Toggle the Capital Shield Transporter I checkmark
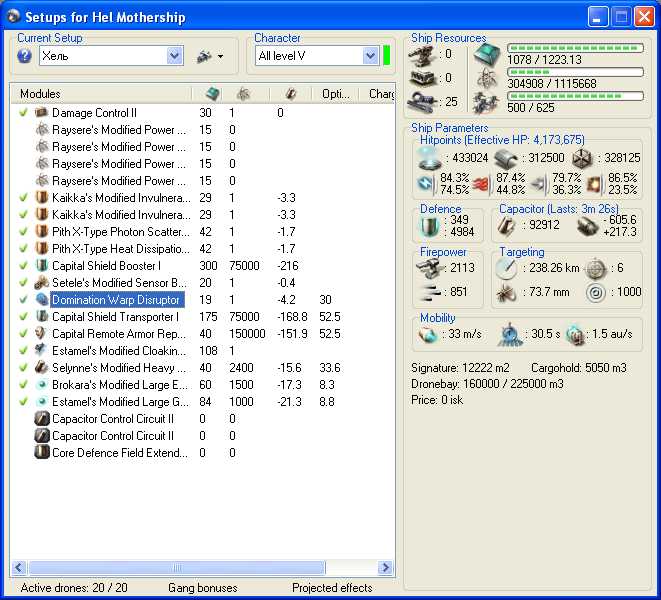The width and height of the screenshot is (661, 600). [23, 317]
